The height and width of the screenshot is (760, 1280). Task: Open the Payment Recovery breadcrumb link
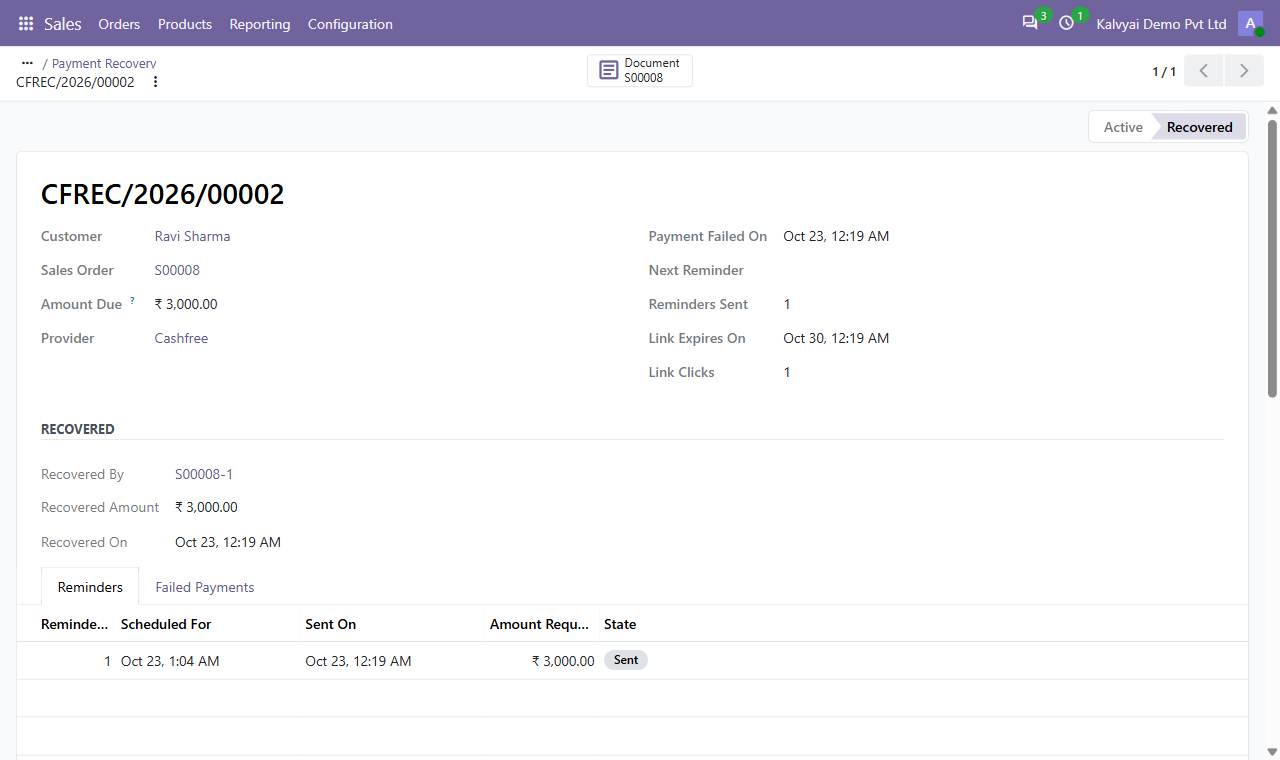click(104, 63)
